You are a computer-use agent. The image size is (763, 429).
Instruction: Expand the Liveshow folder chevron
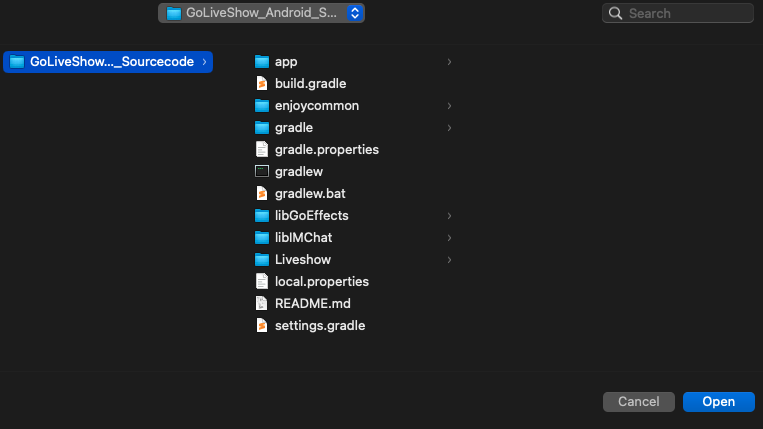[449, 260]
